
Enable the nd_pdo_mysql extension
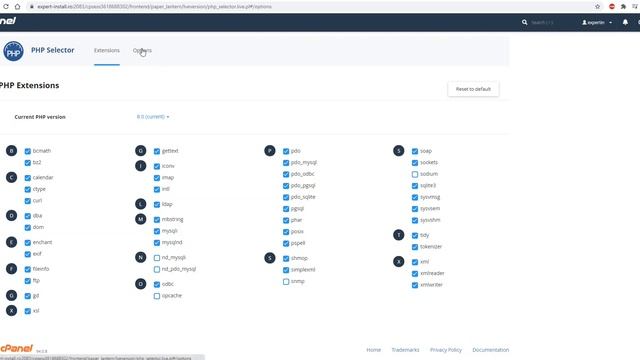pyautogui.click(x=157, y=269)
